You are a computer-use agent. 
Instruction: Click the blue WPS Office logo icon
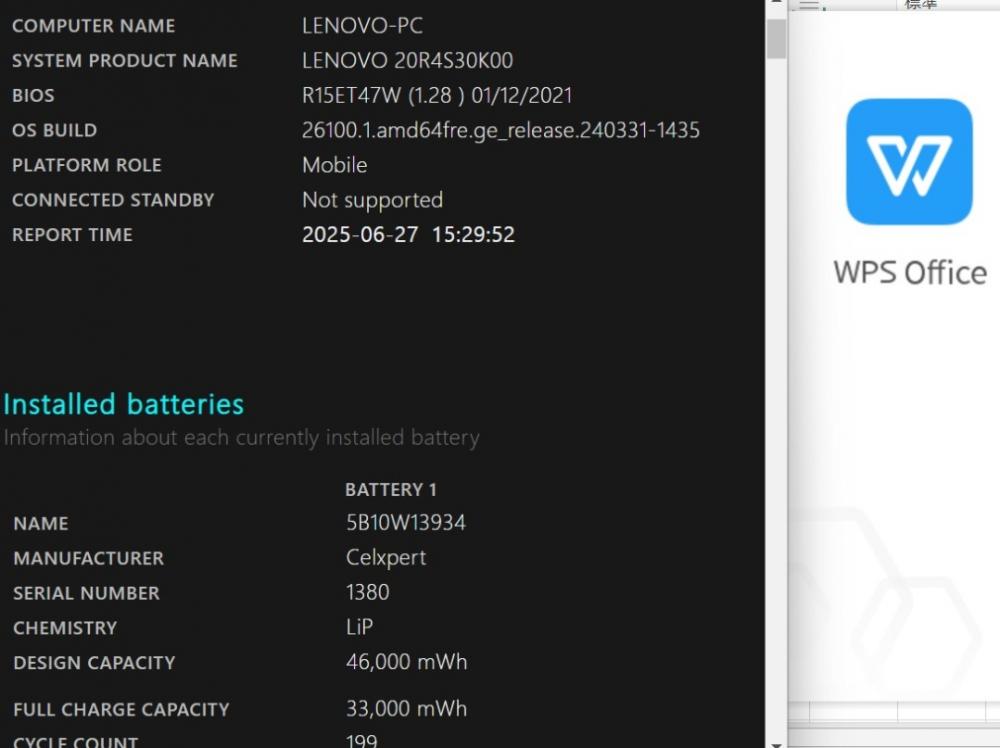pos(909,161)
